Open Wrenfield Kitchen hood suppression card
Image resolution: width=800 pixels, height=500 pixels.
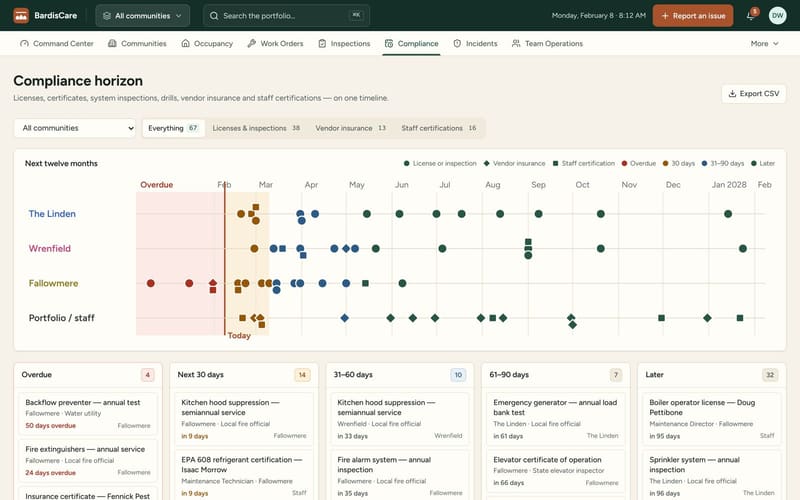399,419
